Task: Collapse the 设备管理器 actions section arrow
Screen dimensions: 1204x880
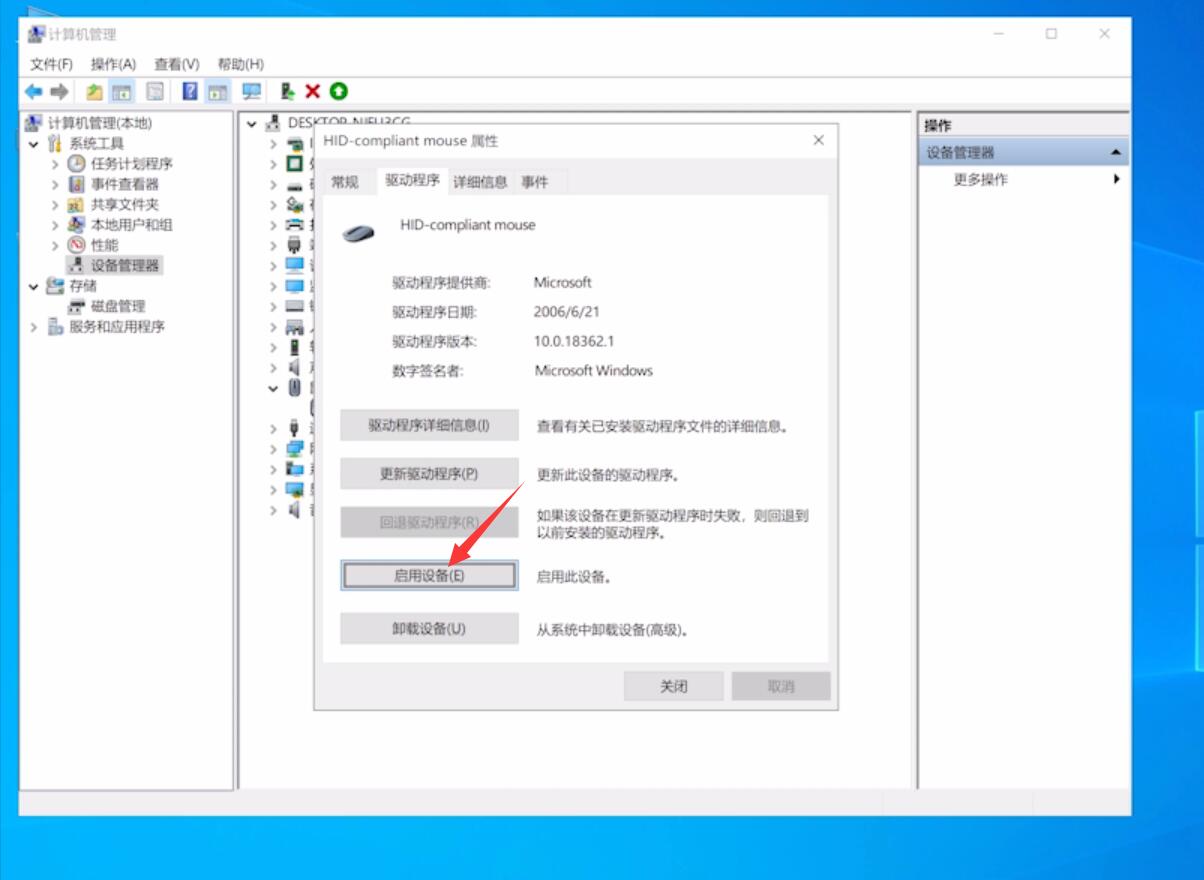Action: pos(1116,153)
